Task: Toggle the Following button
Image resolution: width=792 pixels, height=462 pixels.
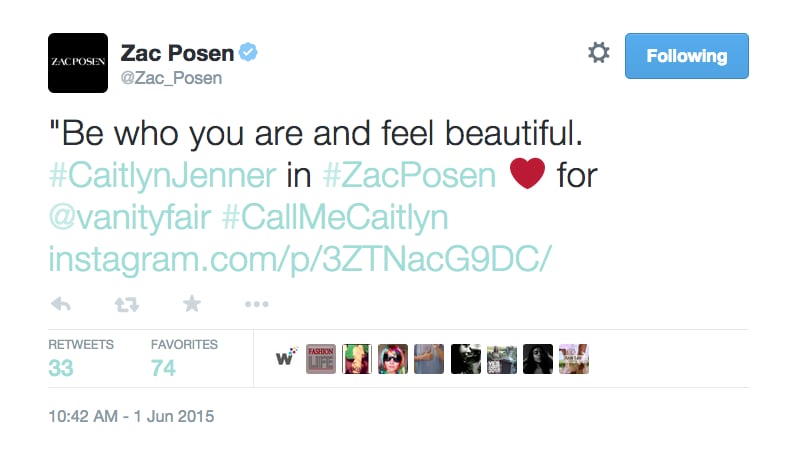Action: coord(686,56)
